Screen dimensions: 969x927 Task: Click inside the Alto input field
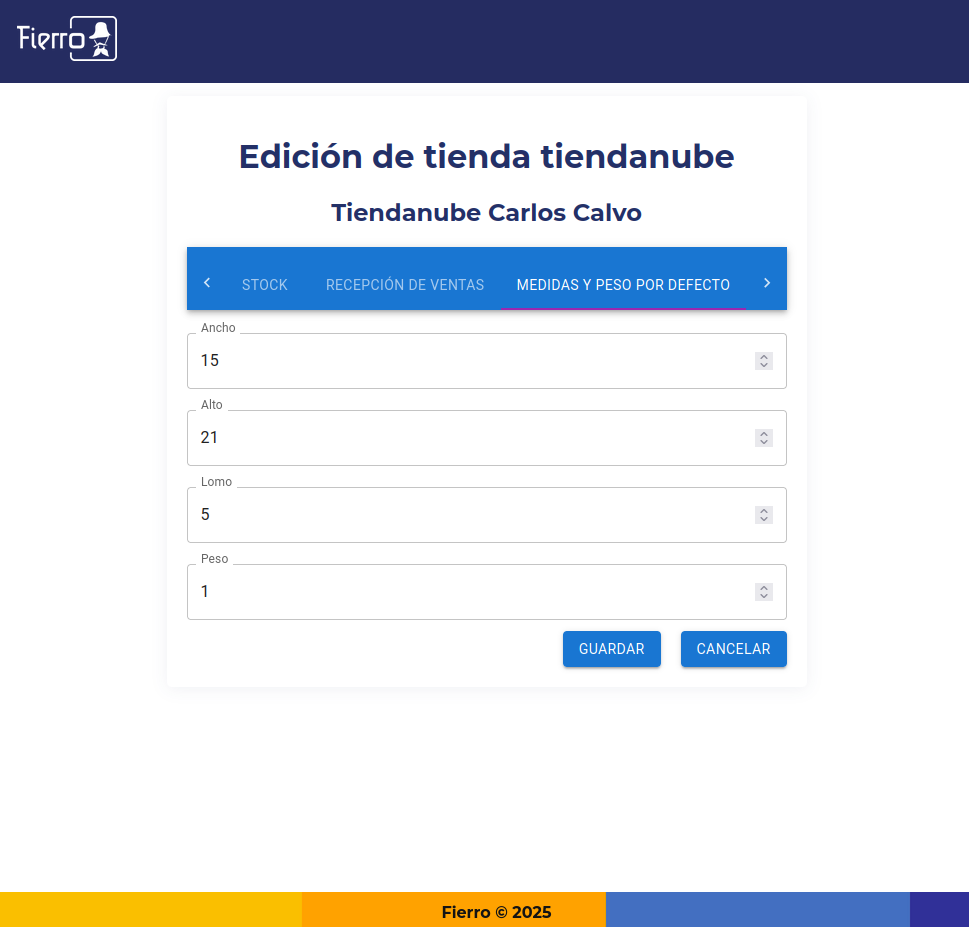coord(470,438)
